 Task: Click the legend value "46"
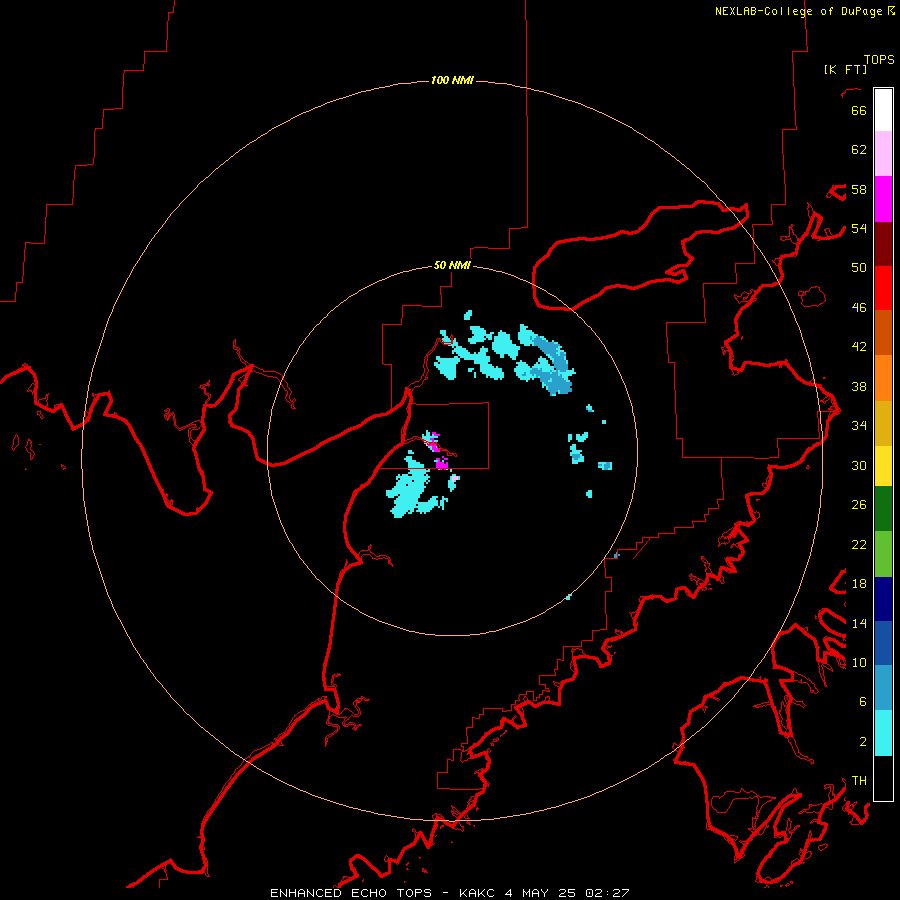point(859,308)
